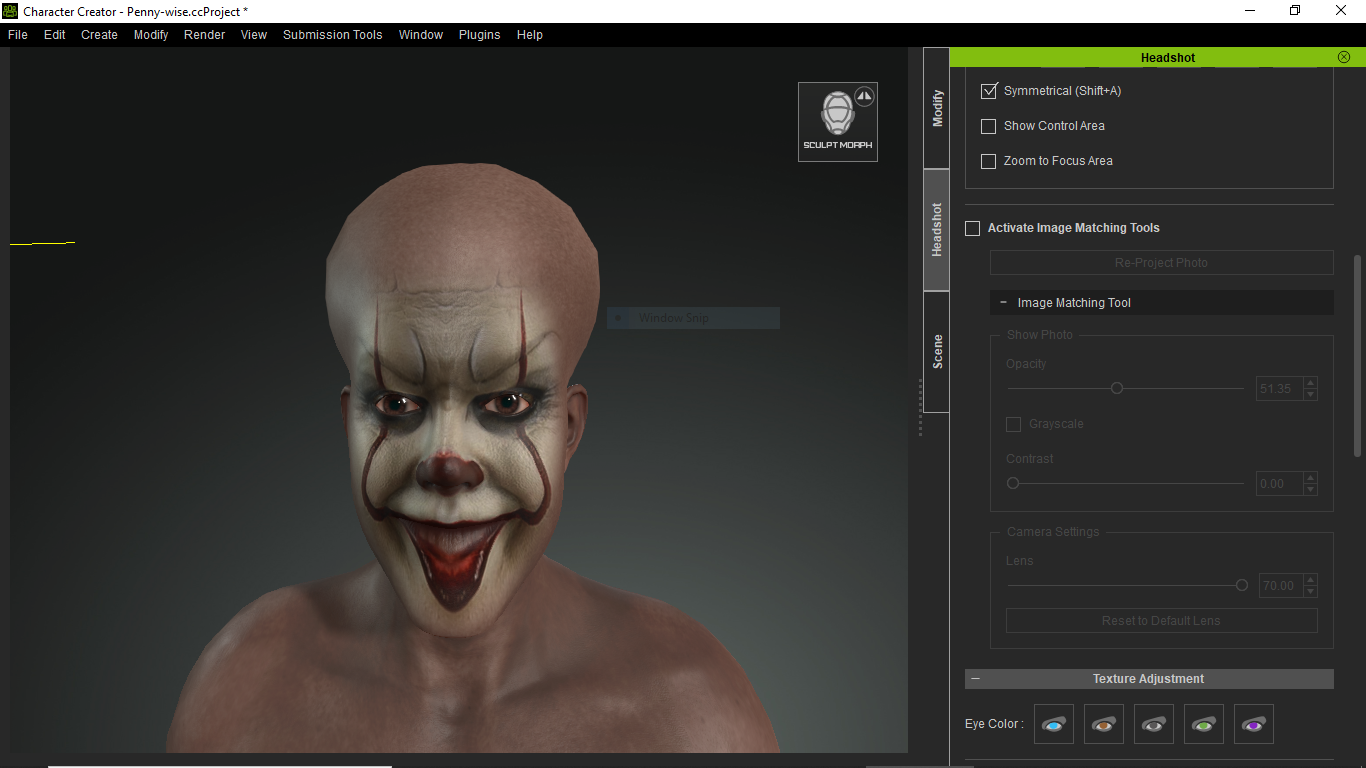Open the File menu
1366x768 pixels.
tap(18, 34)
